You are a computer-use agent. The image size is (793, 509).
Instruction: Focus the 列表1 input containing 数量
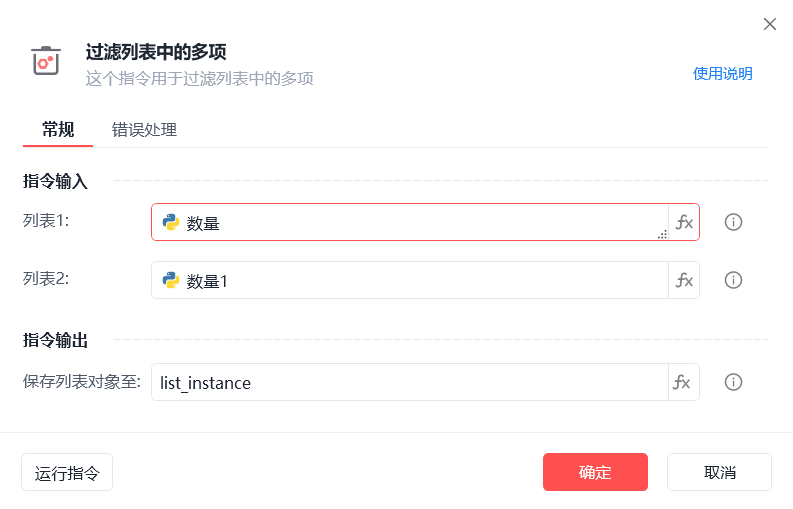(x=410, y=222)
